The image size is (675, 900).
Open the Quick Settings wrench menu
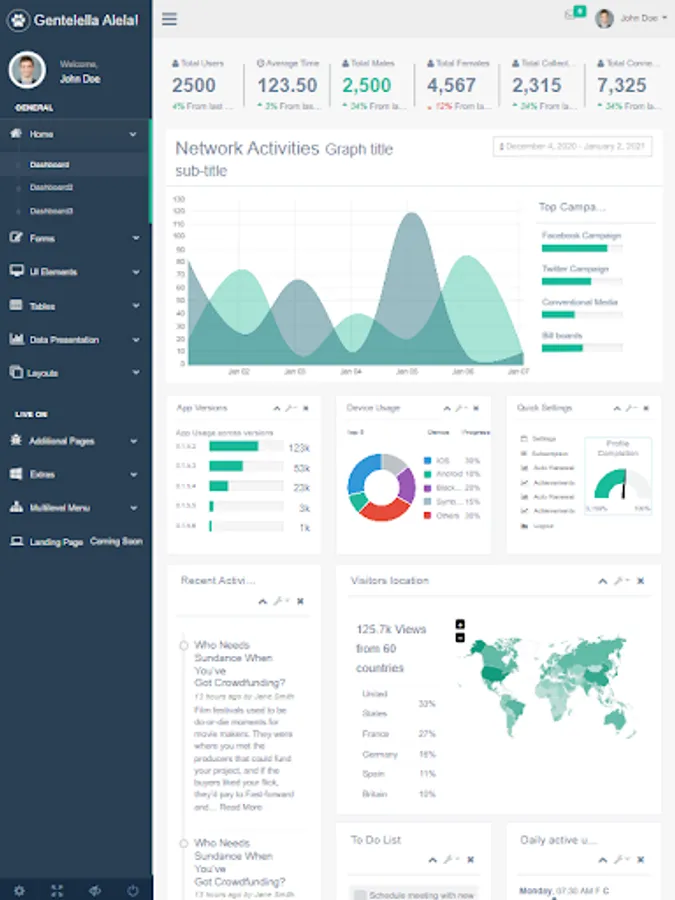pyautogui.click(x=631, y=408)
